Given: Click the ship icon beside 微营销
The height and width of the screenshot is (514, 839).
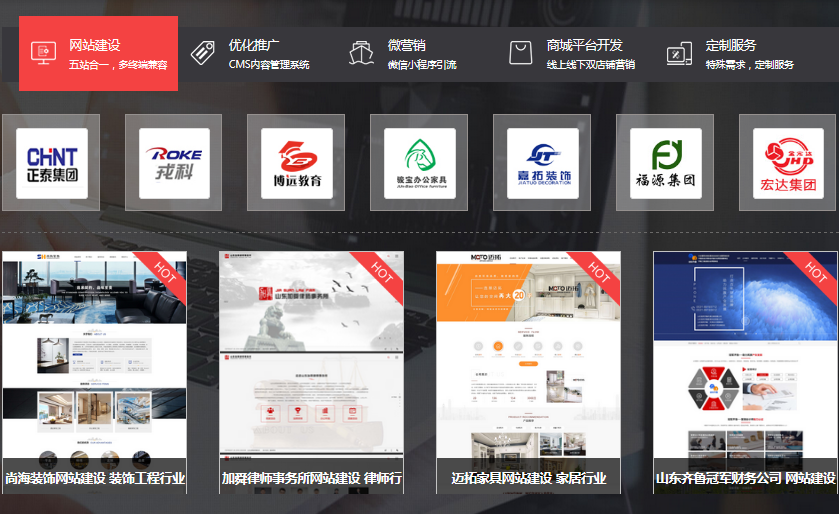Looking at the screenshot, I should pyautogui.click(x=360, y=52).
